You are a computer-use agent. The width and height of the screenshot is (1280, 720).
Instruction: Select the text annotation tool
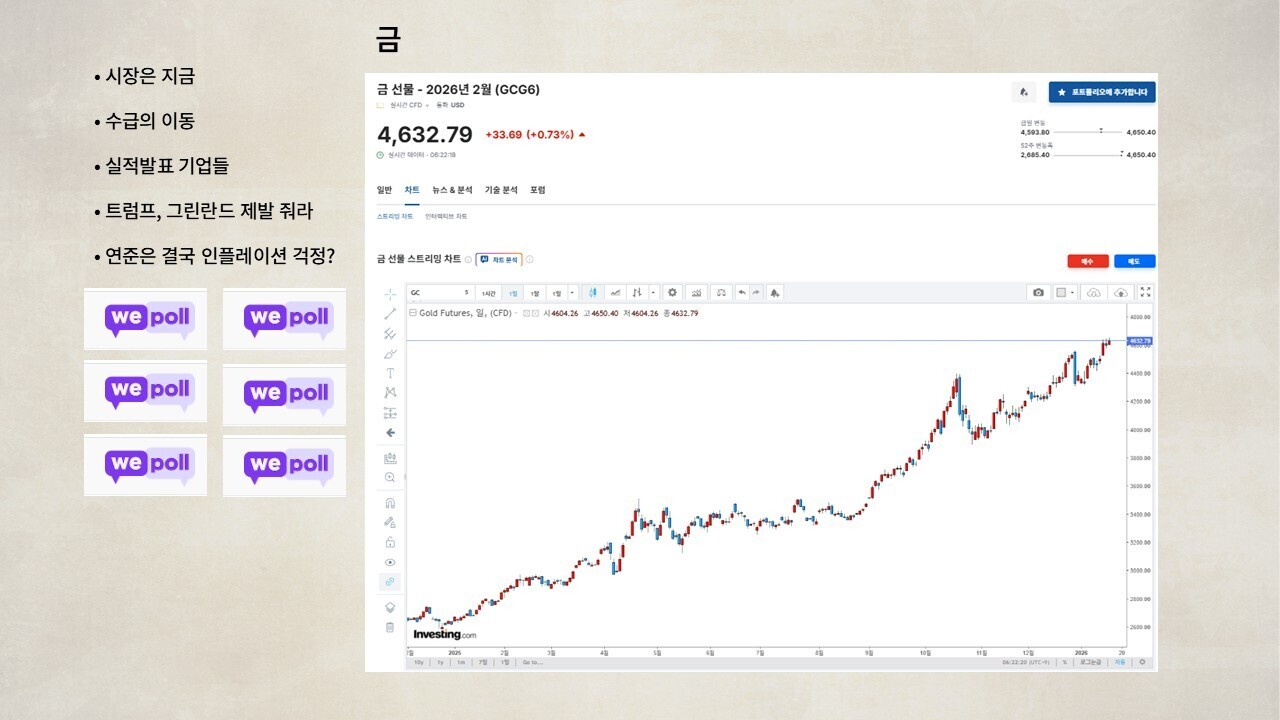(390, 373)
